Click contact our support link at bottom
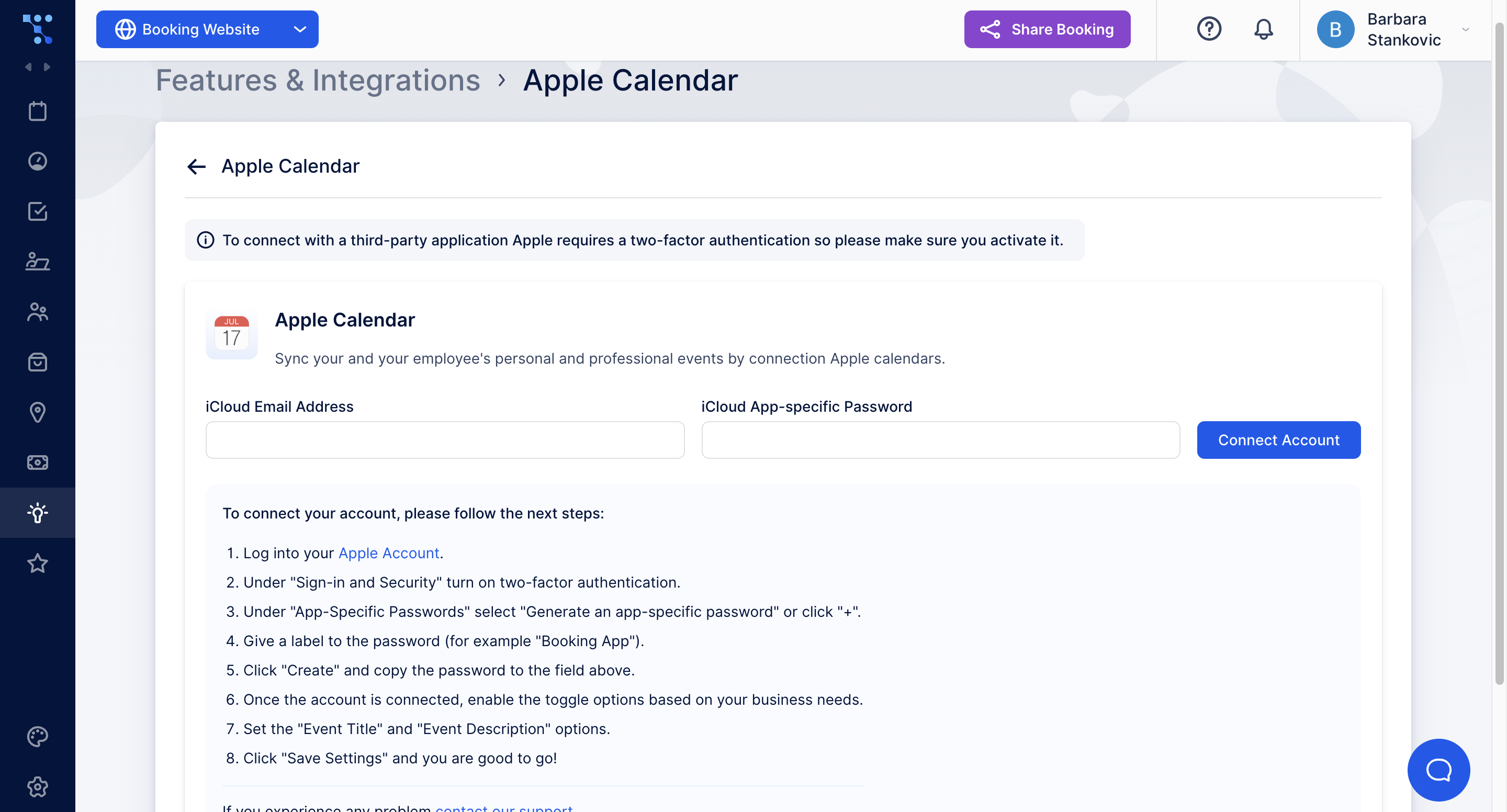This screenshot has height=812, width=1507. [505, 808]
